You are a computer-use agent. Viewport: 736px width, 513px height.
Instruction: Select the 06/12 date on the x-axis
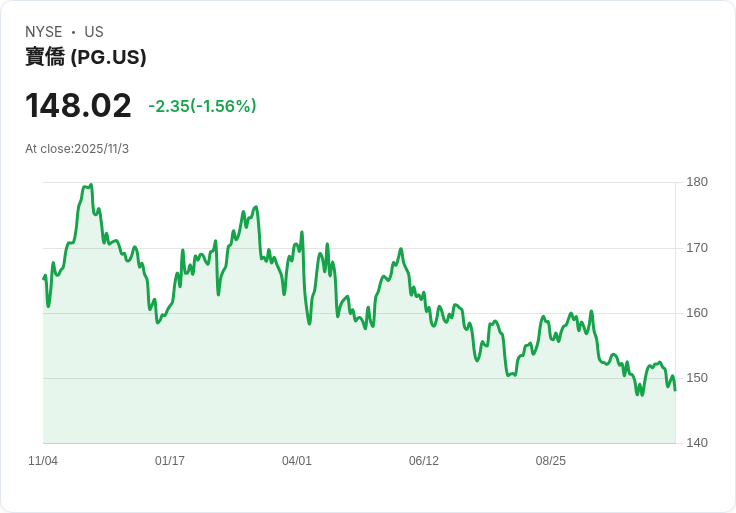click(424, 461)
